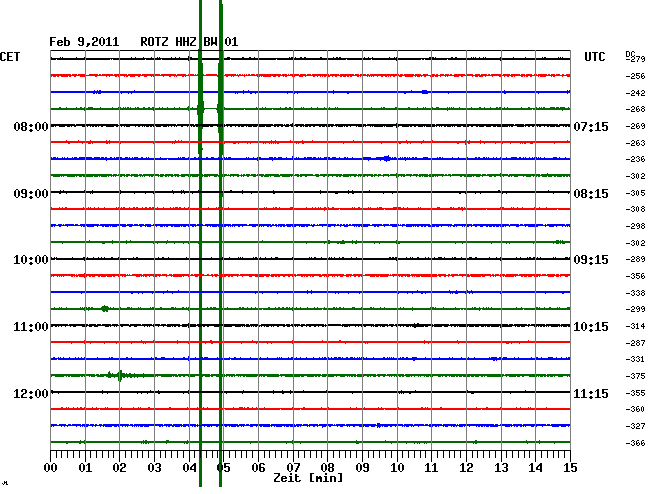Viewport: 650px width, 494px height.
Task: Select the station title "ROTZ HHZ BW 01"
Action: (x=189, y=42)
